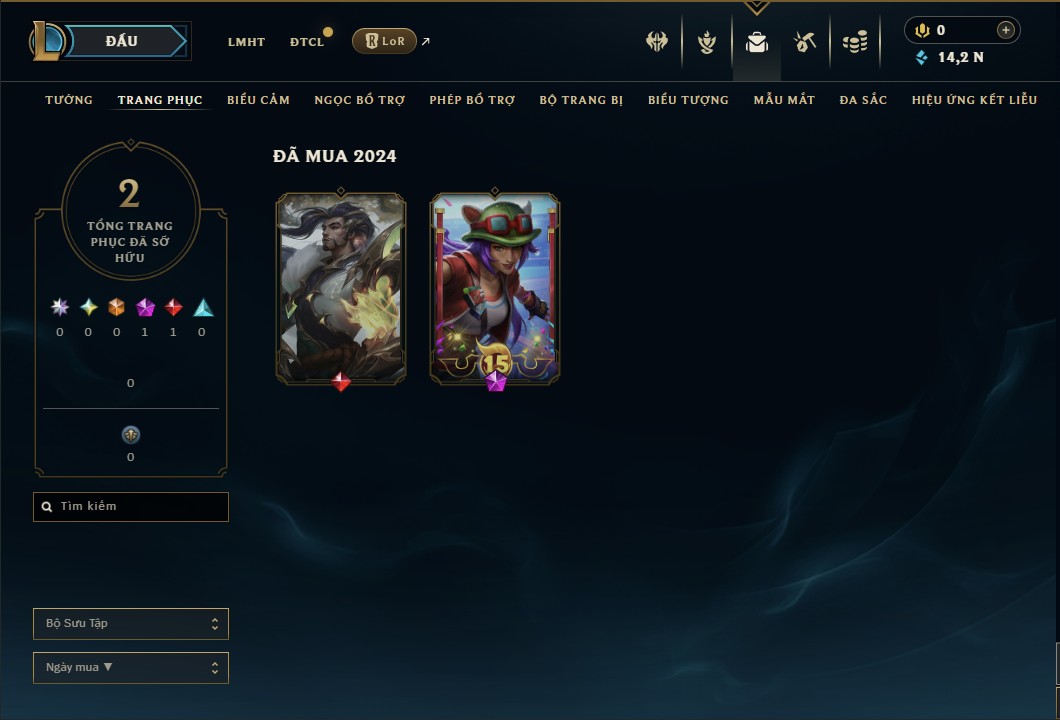
Task: Select the red Epic gem filter
Action: pos(174,308)
